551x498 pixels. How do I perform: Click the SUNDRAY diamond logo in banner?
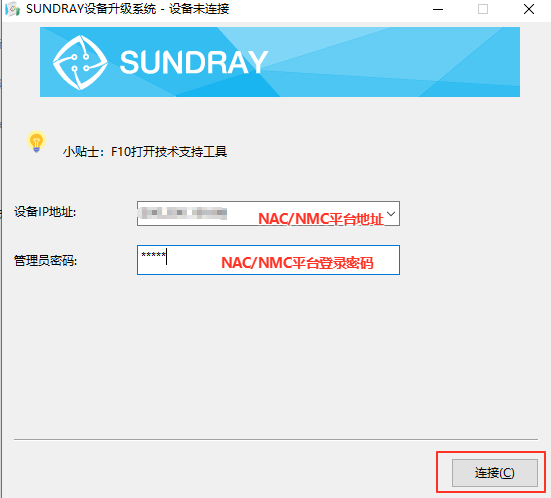pos(80,62)
